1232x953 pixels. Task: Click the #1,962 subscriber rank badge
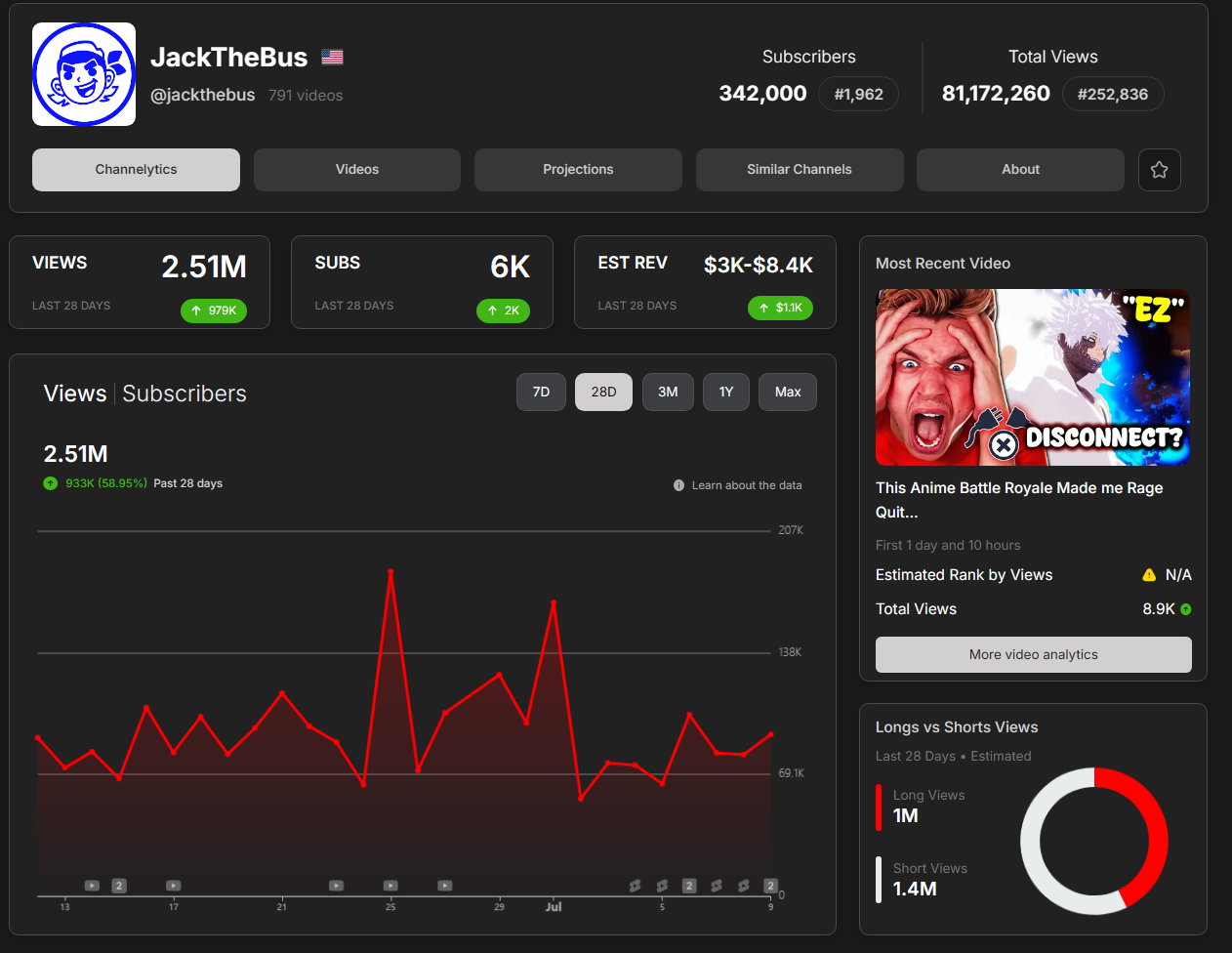[x=859, y=95]
